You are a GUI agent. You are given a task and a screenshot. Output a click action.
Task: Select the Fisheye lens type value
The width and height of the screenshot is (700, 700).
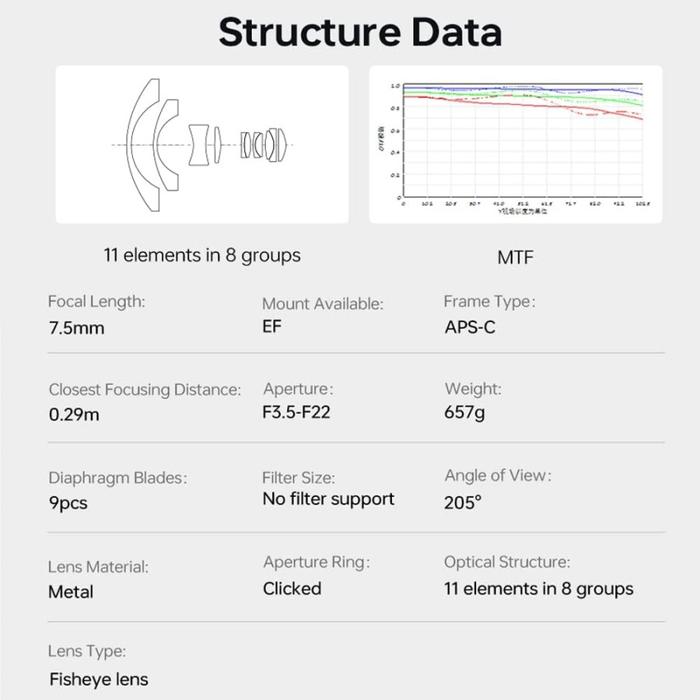click(x=99, y=679)
